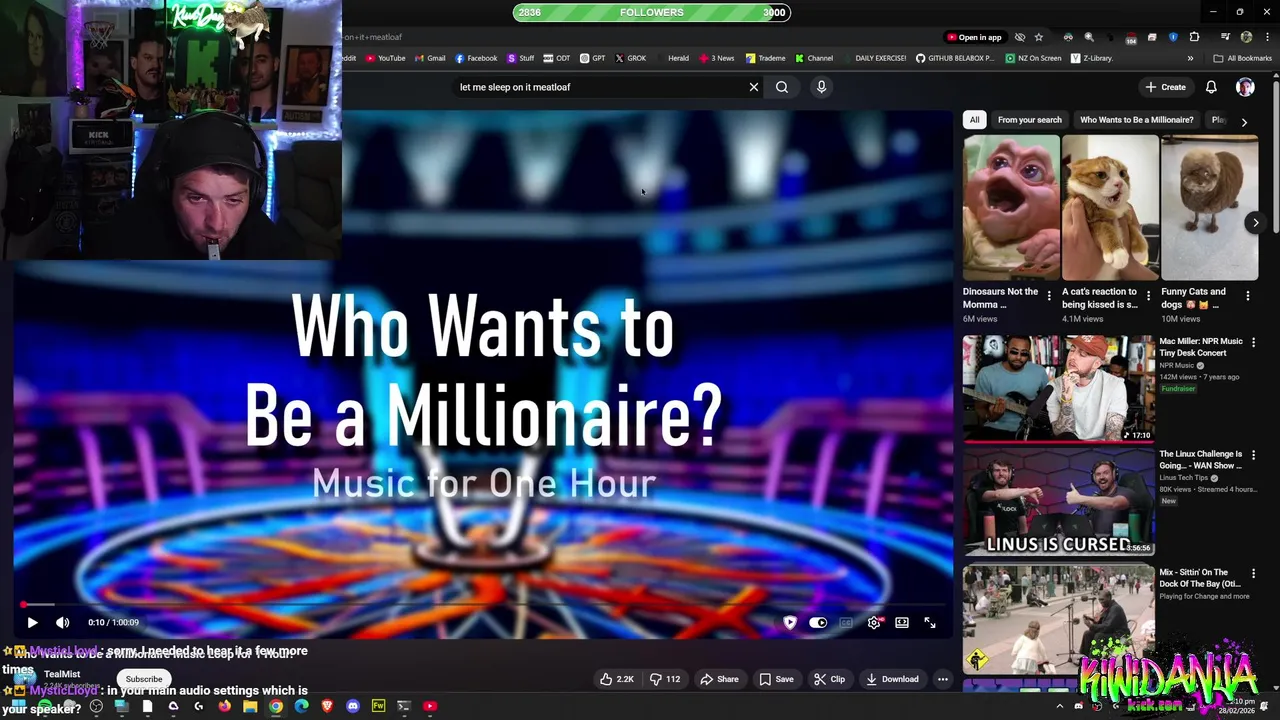
Task: Switch to theater mode in the player
Action: pos(902,622)
